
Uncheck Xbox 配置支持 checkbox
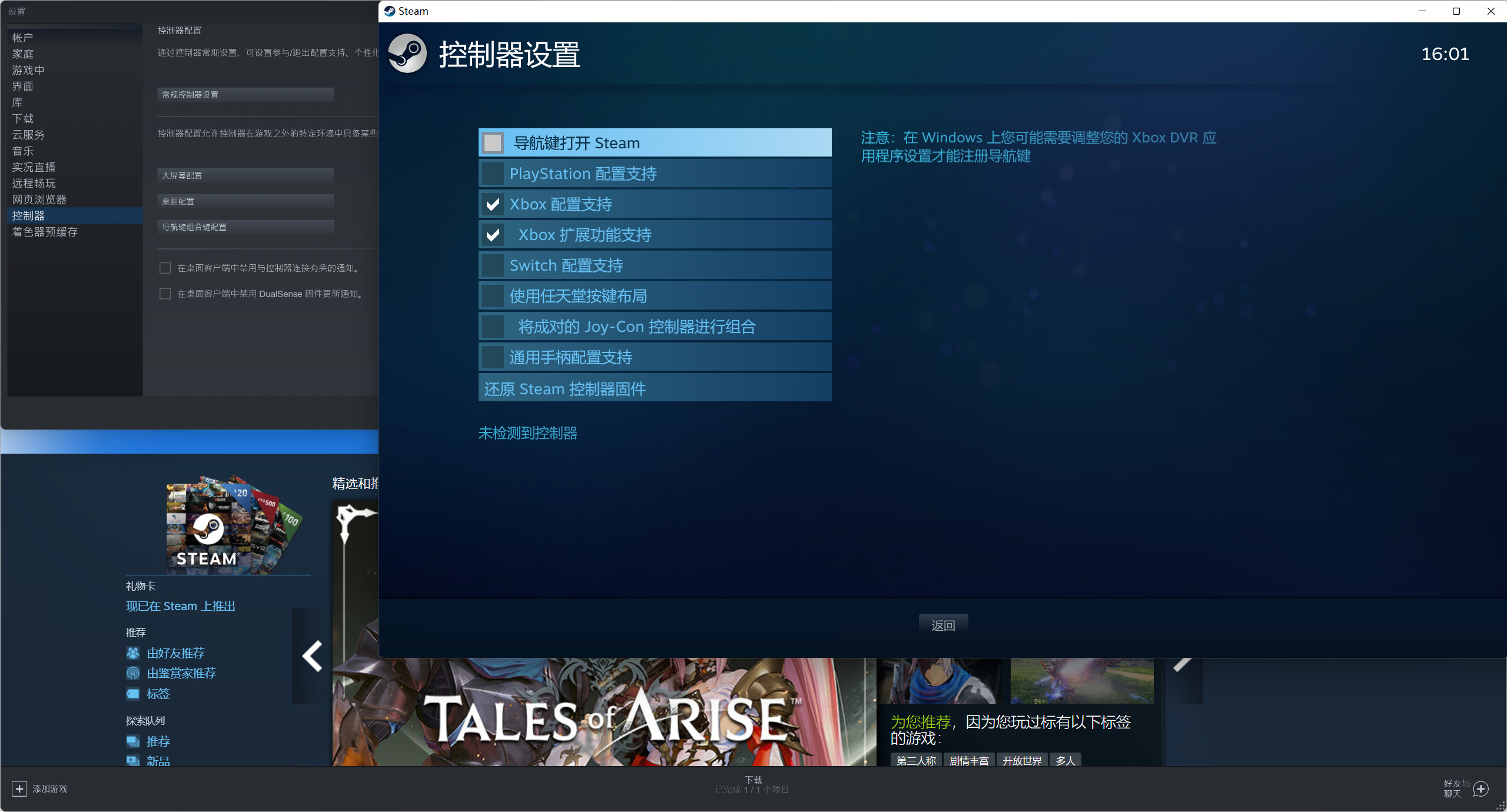(493, 204)
